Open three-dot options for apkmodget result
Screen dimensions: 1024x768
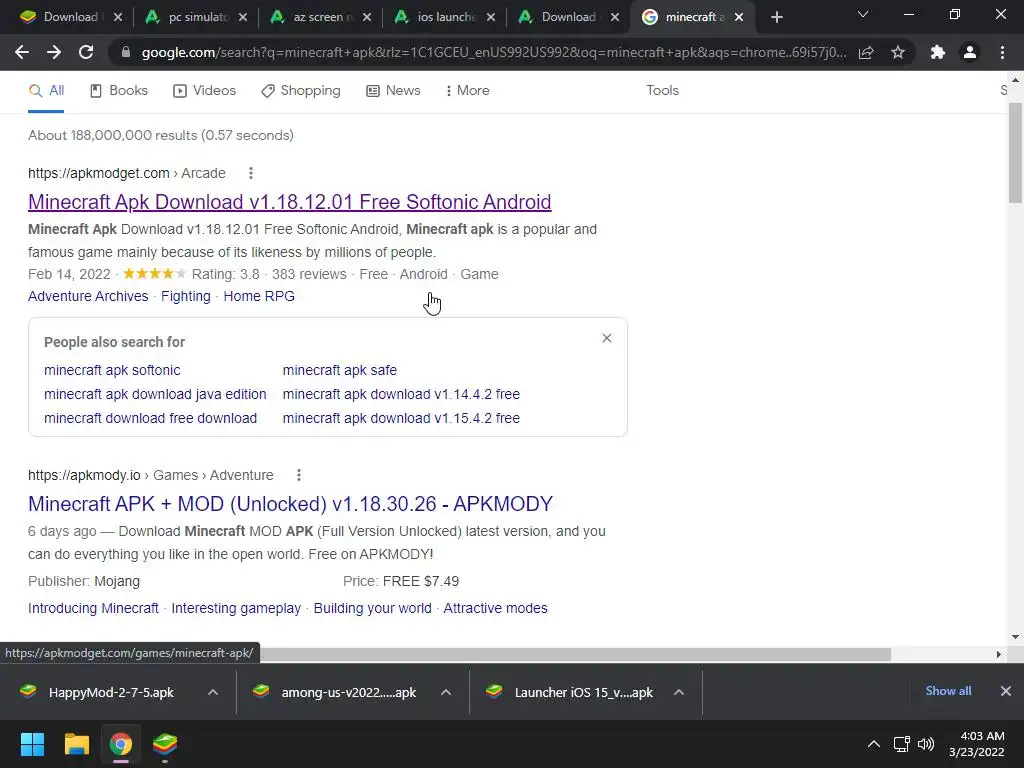tap(251, 173)
